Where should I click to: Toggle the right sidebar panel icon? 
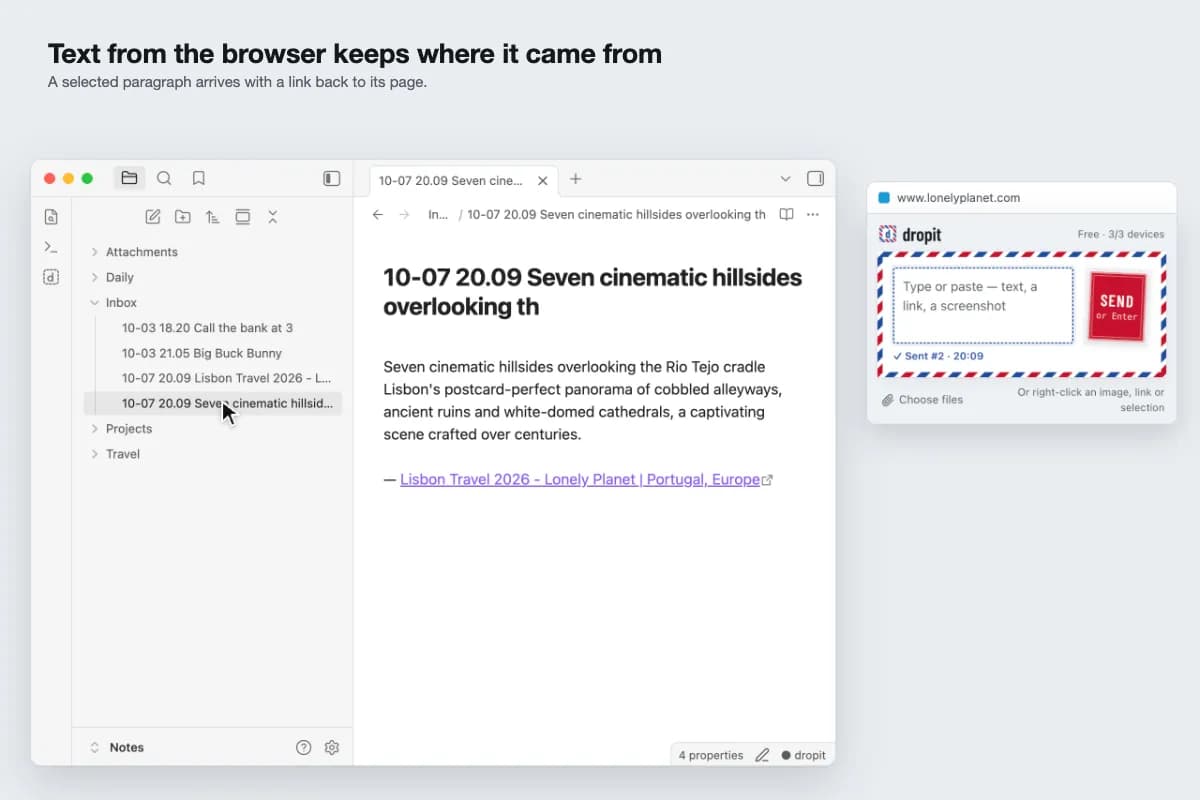tap(815, 179)
